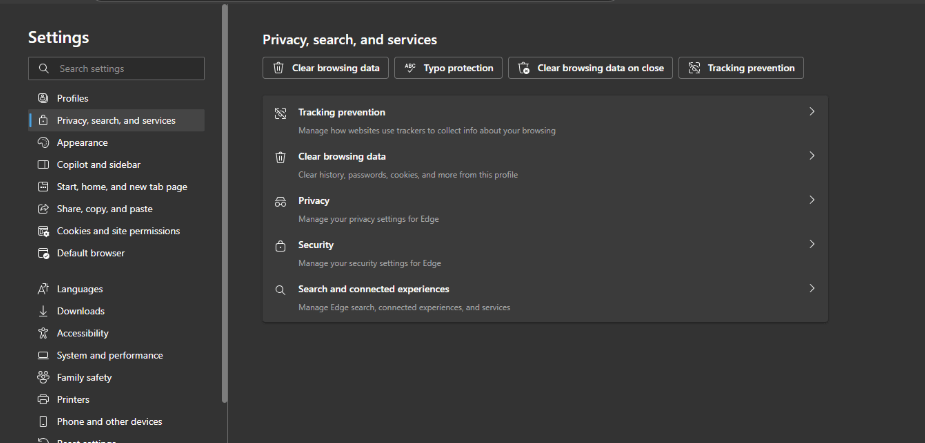
Task: Click the magnifier icon beside Search and connected experiences
Action: [x=280, y=290]
